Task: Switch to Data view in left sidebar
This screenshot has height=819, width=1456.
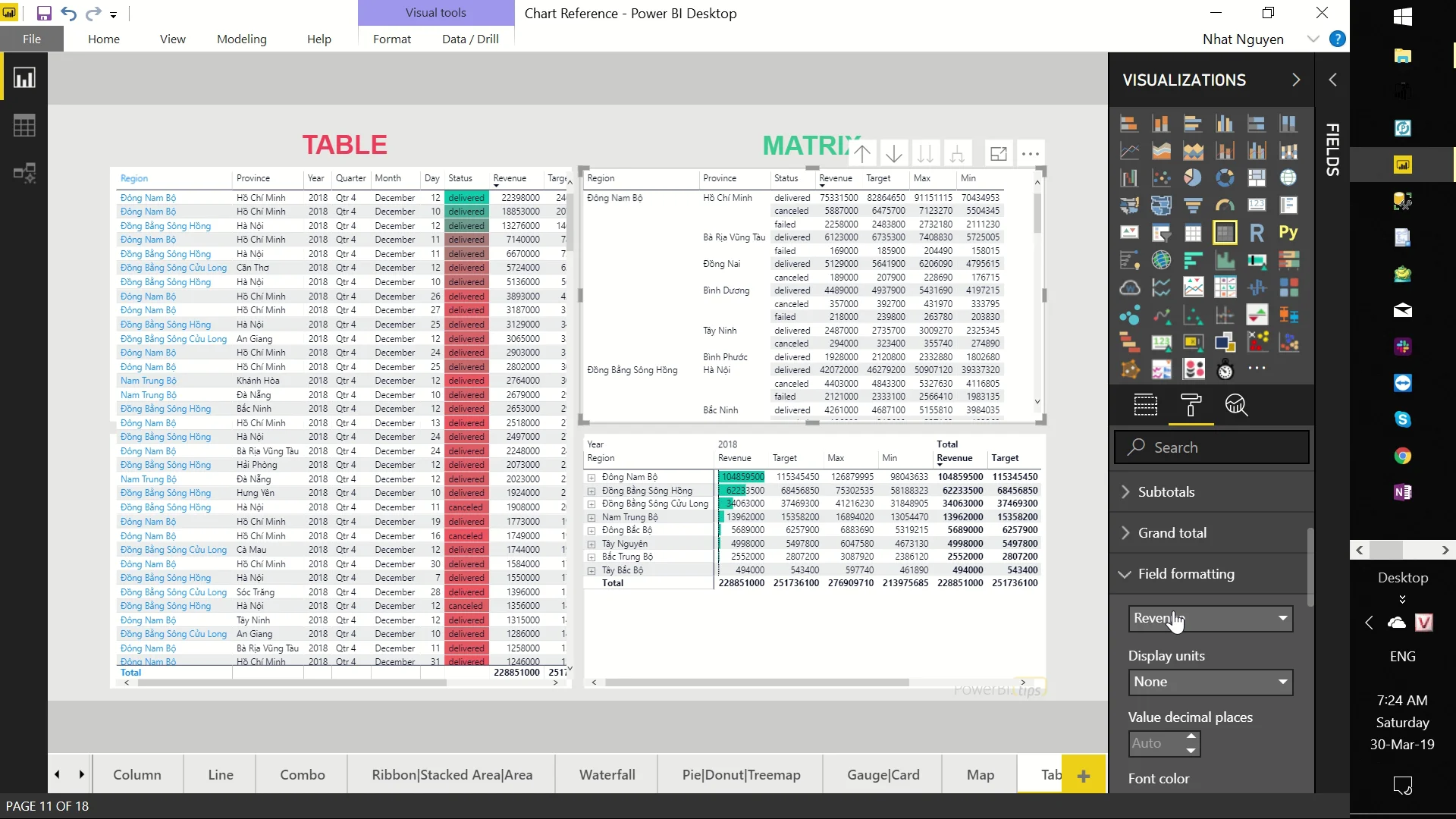Action: (x=25, y=124)
